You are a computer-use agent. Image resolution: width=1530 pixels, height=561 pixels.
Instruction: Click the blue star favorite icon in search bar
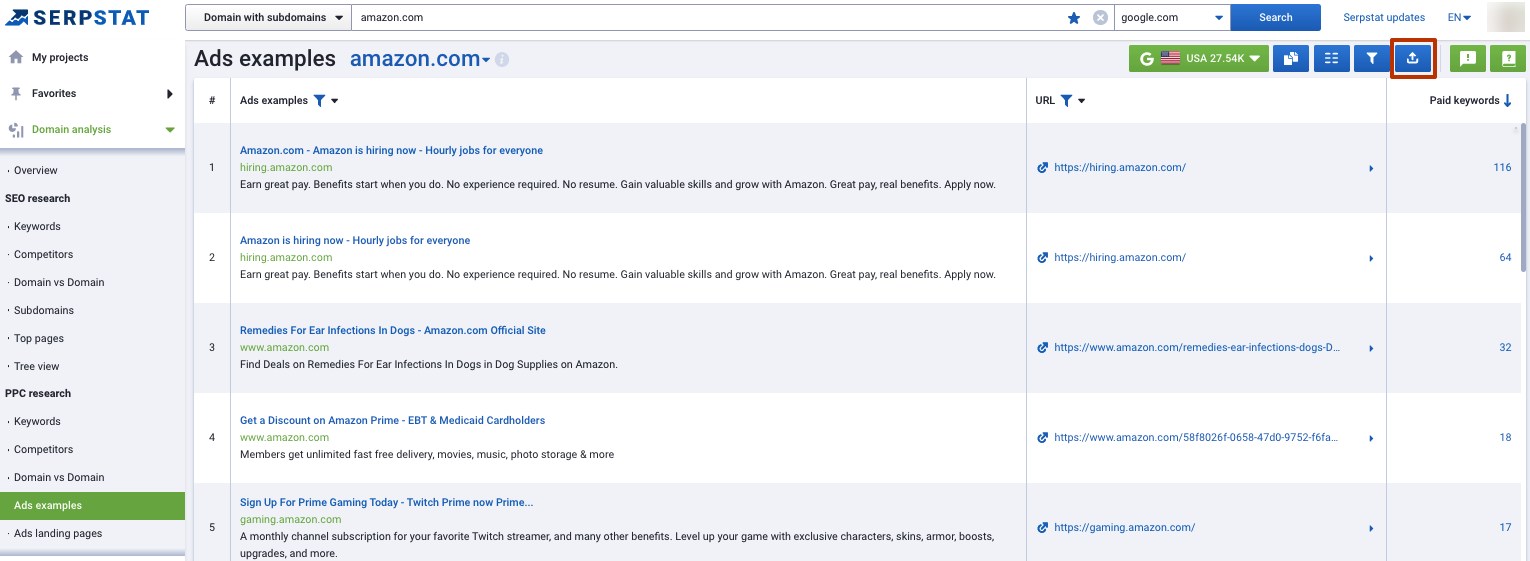(1074, 17)
